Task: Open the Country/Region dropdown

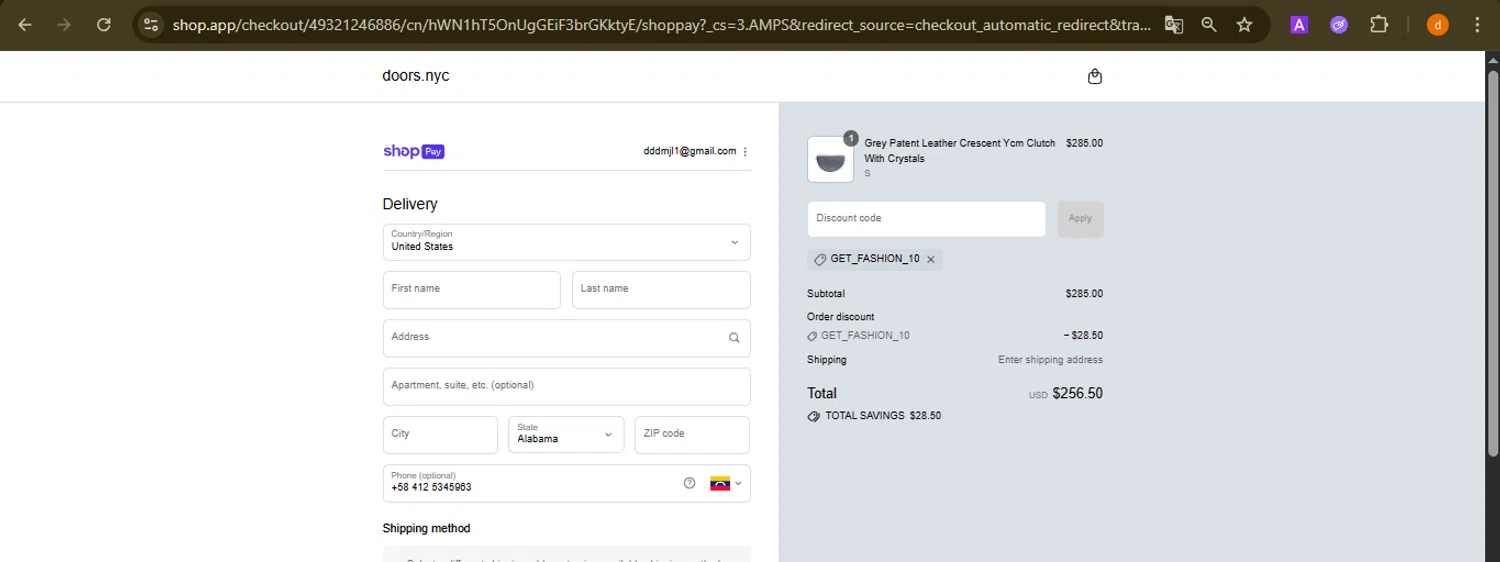Action: tap(566, 242)
